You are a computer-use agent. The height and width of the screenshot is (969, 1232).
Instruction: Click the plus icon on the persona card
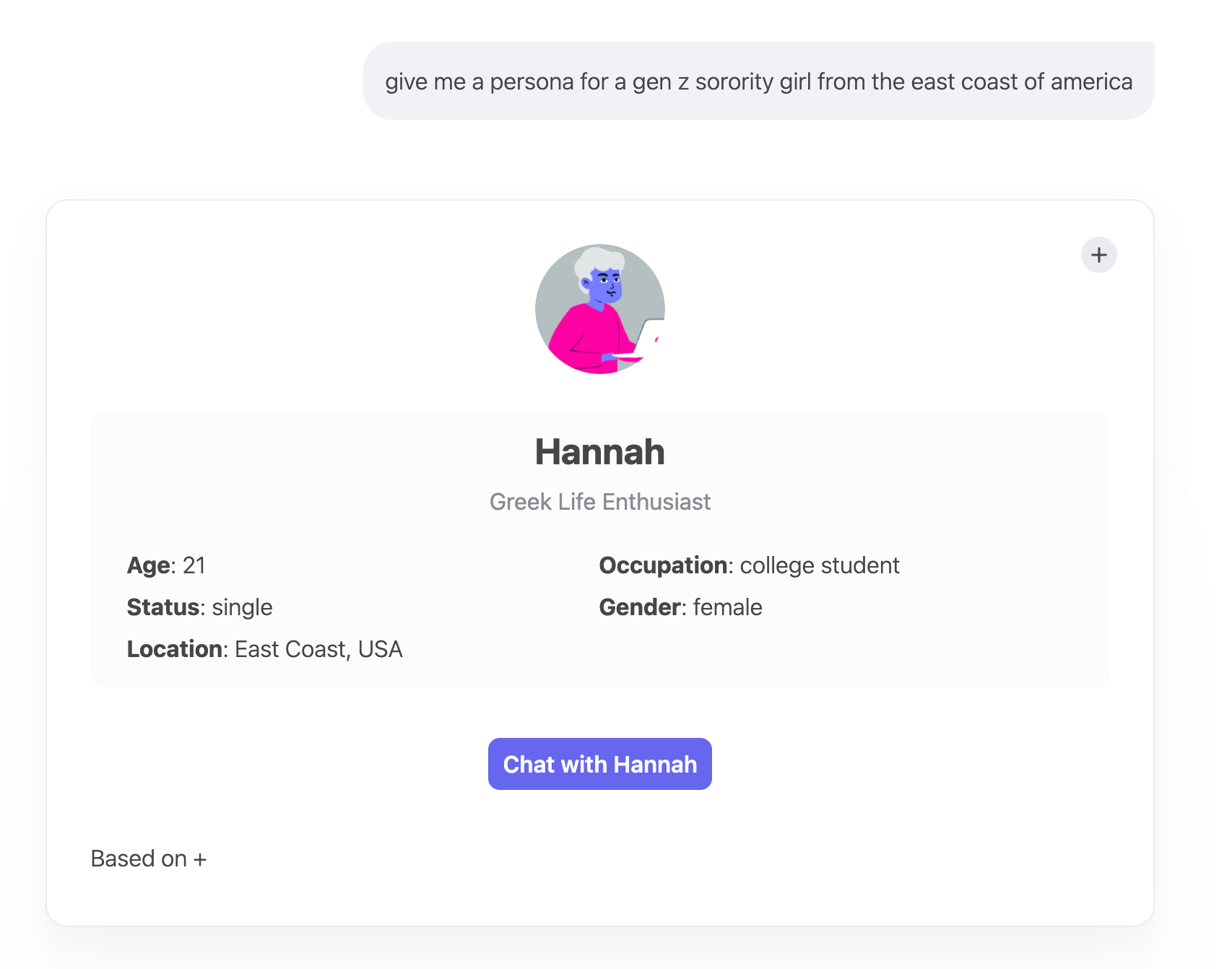pyautogui.click(x=1098, y=255)
